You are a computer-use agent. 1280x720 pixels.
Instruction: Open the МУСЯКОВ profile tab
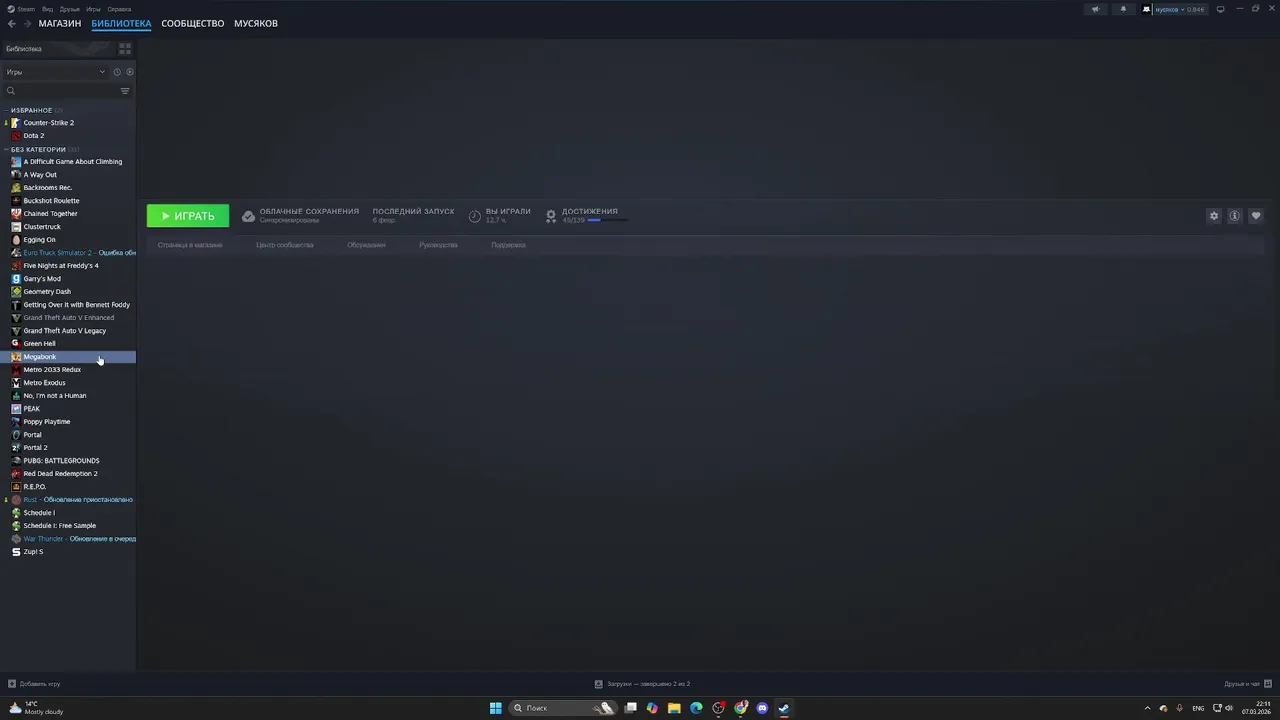point(256,23)
